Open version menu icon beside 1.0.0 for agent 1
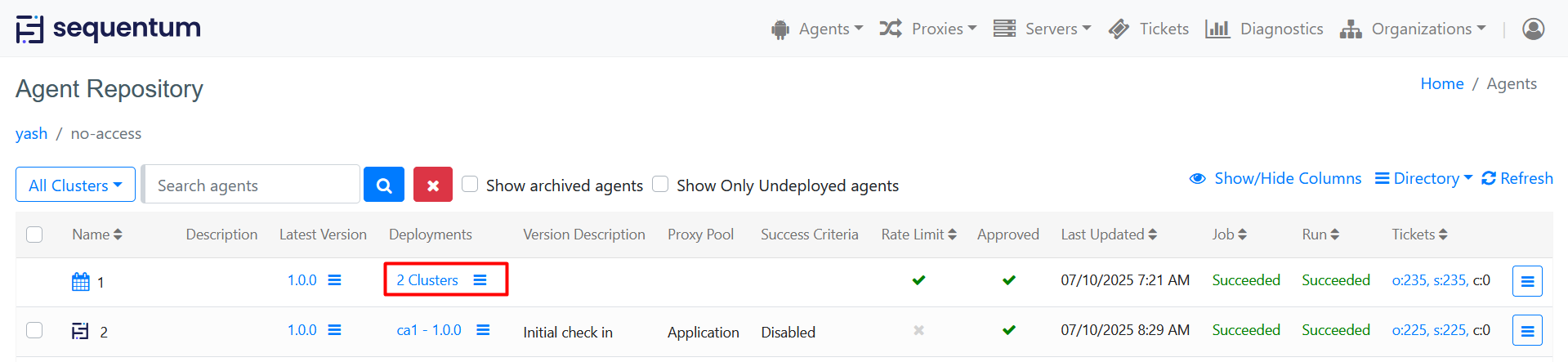Viewport: 1568px width, 362px height. coord(334,280)
